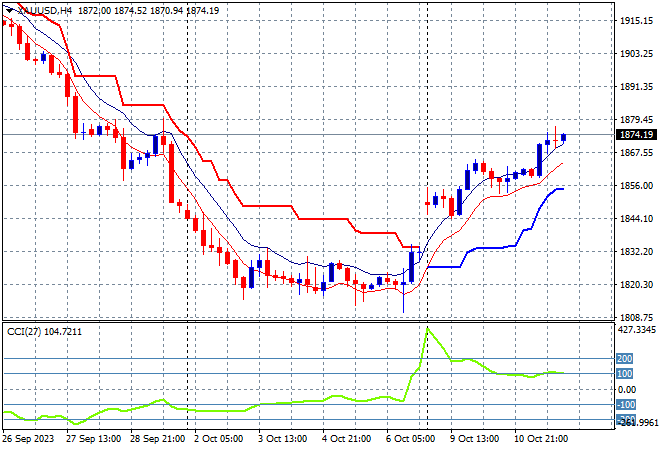The width and height of the screenshot is (660, 450).
Task: Click the CCI -100 level label
Action: [x=625, y=405]
